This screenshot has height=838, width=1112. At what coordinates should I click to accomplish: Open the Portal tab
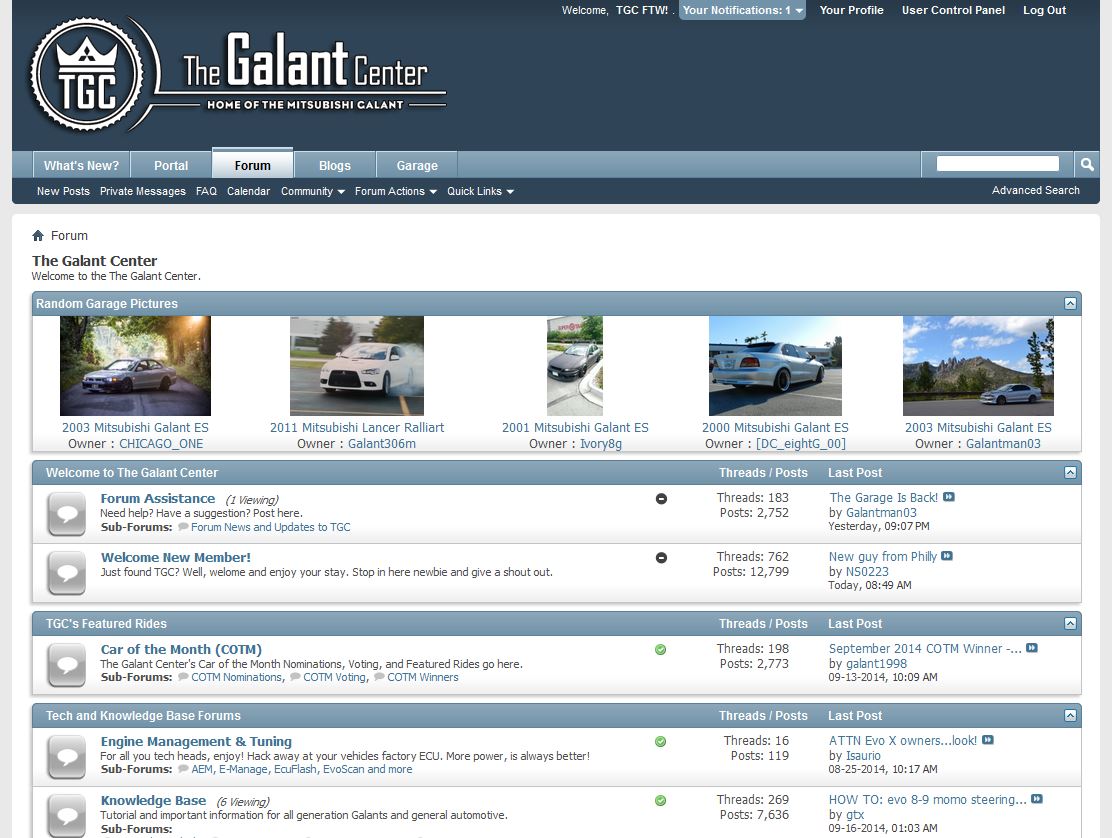(x=171, y=165)
